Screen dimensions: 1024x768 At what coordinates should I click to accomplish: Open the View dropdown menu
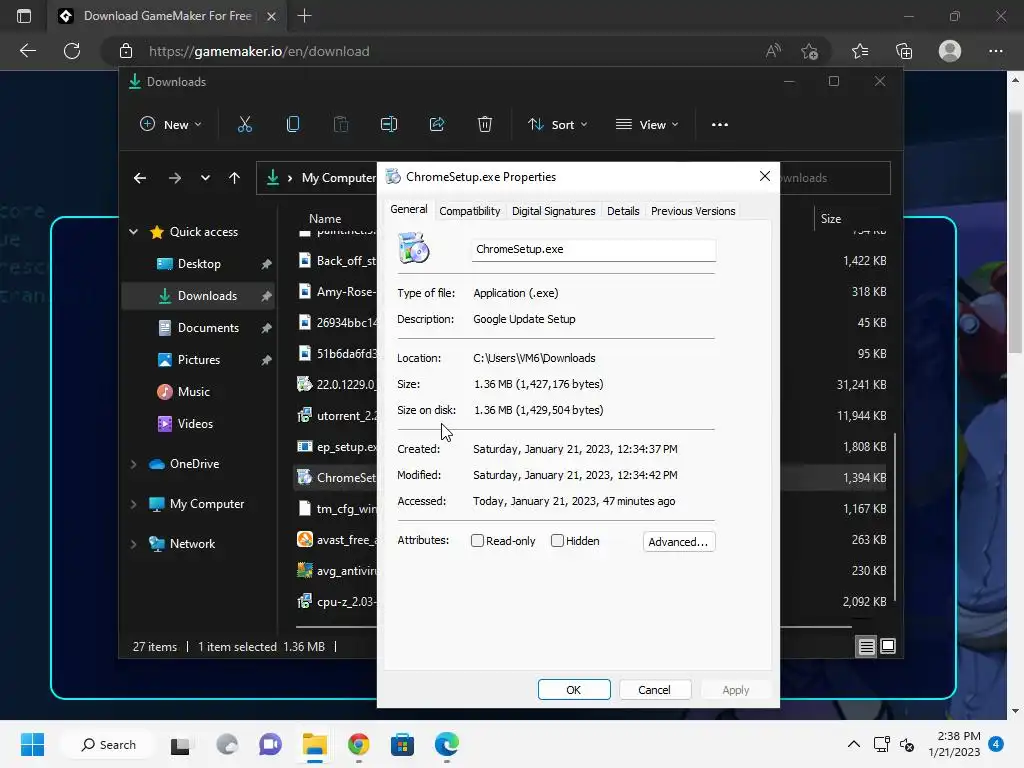[647, 124]
